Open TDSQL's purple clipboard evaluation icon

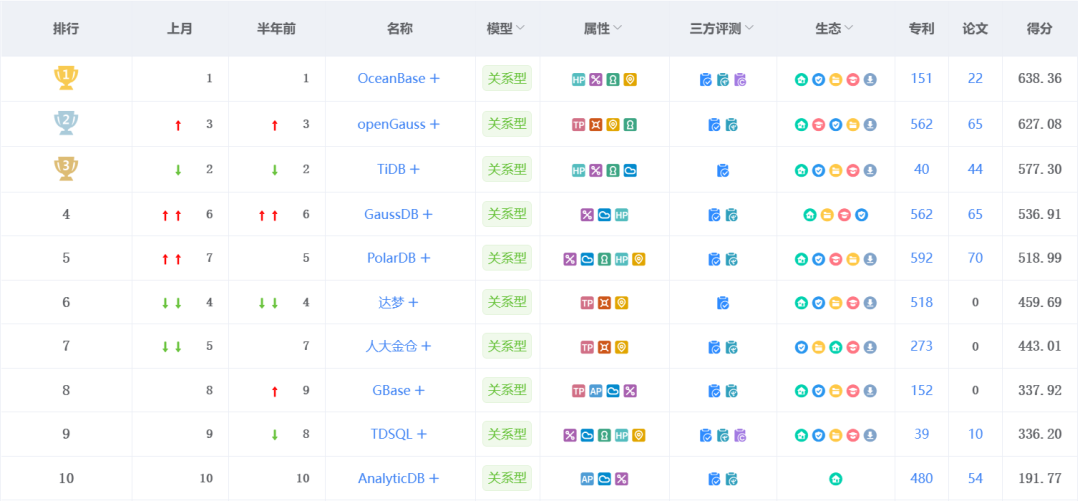click(740, 436)
